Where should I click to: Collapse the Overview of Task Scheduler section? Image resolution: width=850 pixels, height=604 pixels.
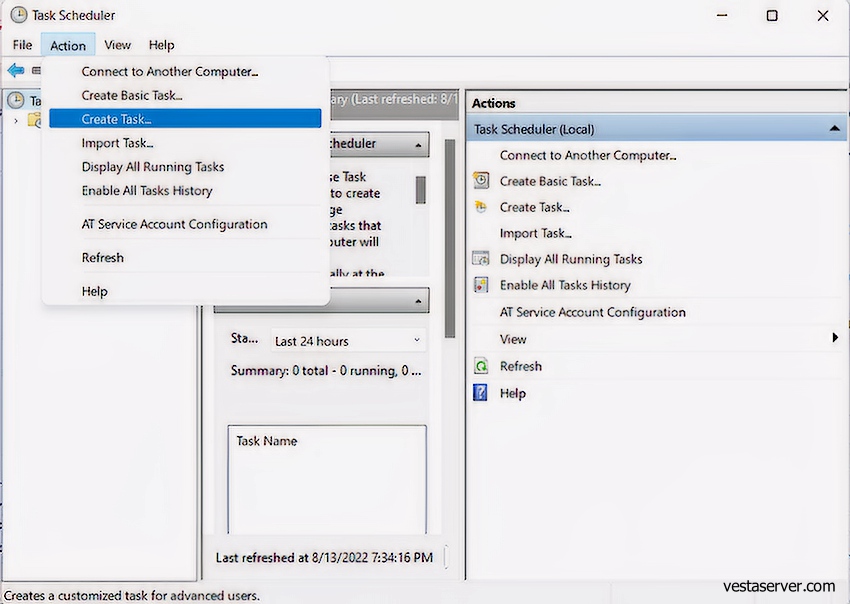[418, 145]
